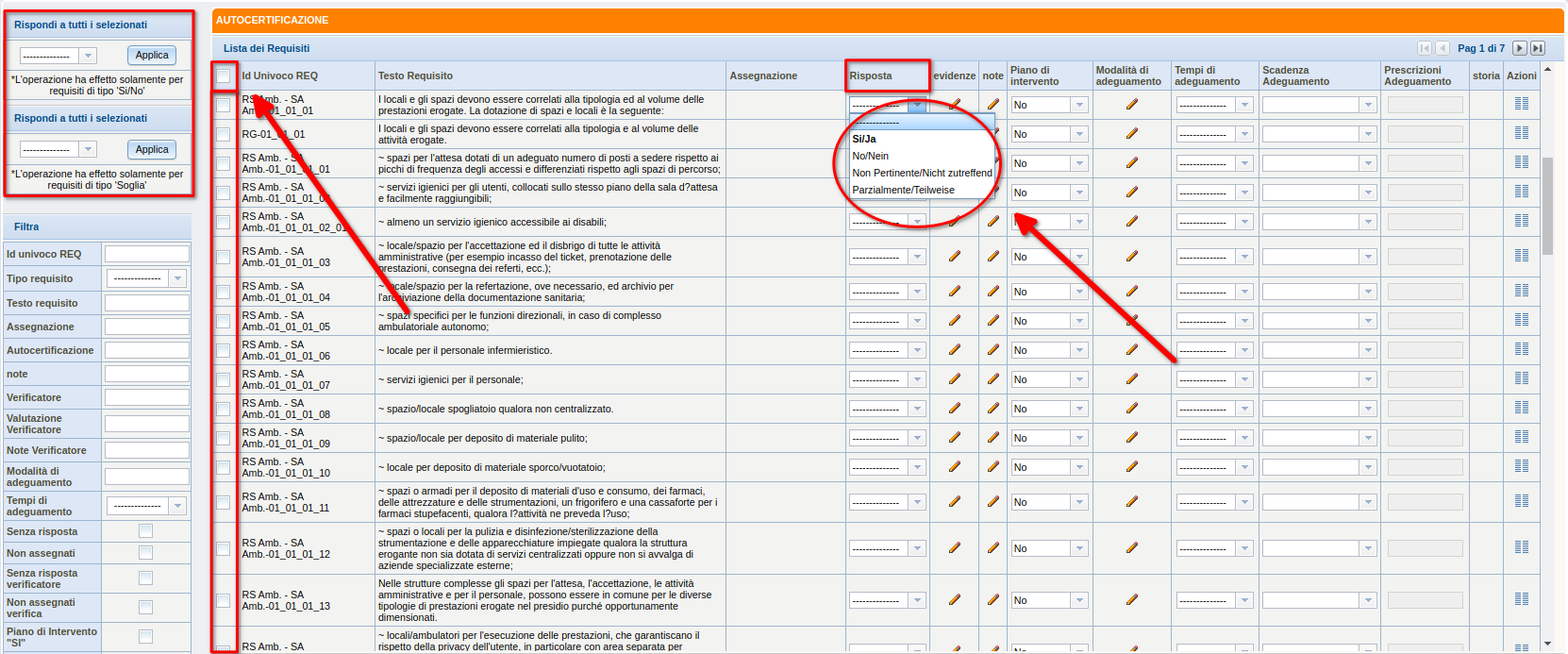Screen dimensions: 1568x654
Task: Enable the Senza risposta filter checkbox
Action: pos(145,531)
